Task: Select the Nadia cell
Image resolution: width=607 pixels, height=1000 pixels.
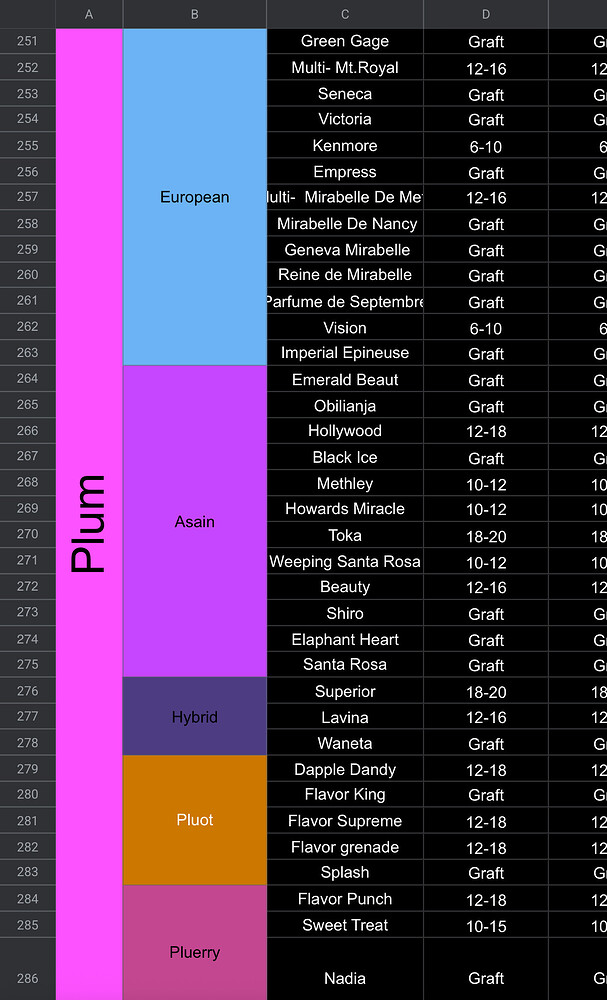Action: click(x=345, y=978)
